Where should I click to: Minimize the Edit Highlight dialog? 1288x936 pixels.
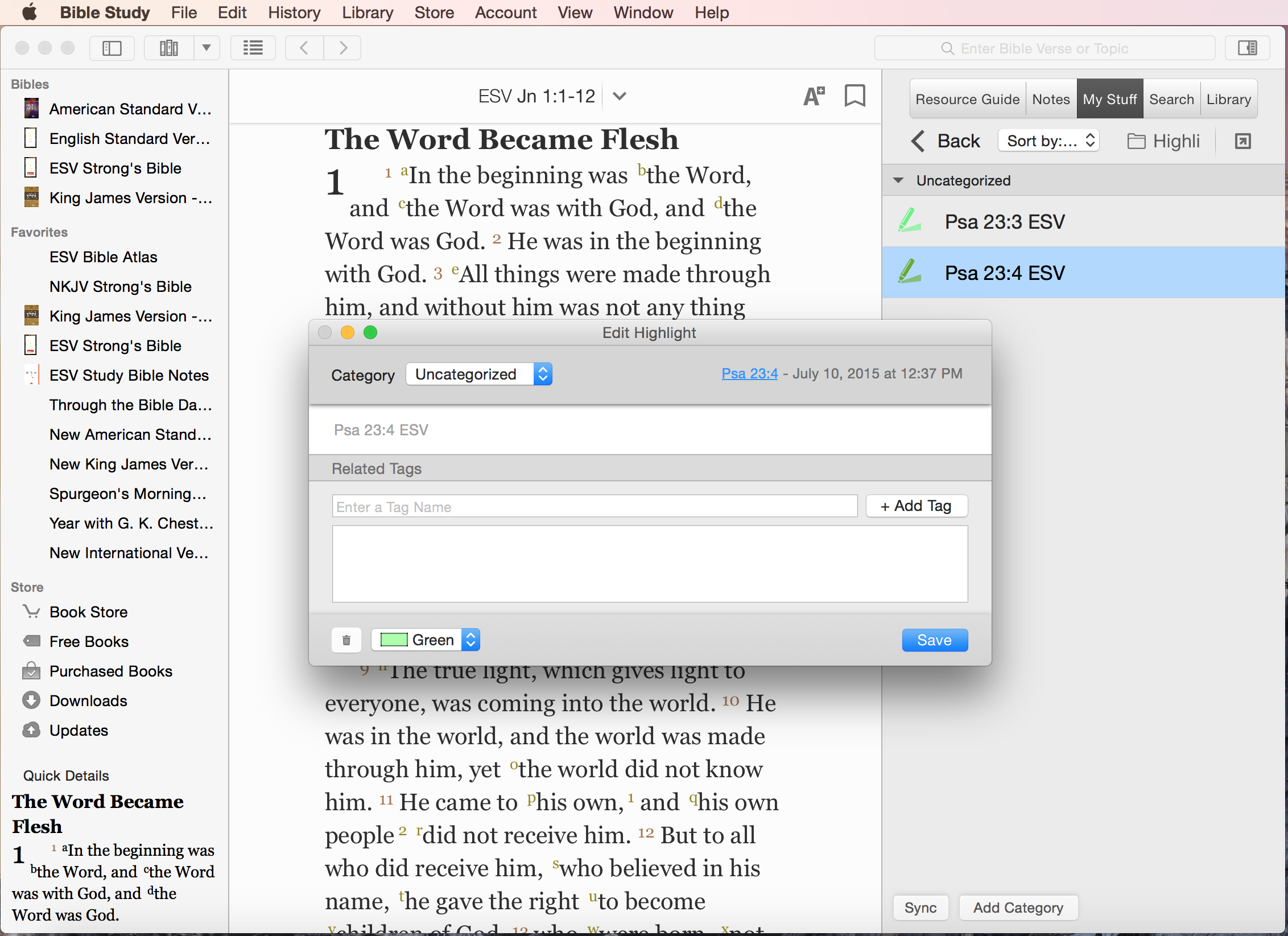point(348,332)
